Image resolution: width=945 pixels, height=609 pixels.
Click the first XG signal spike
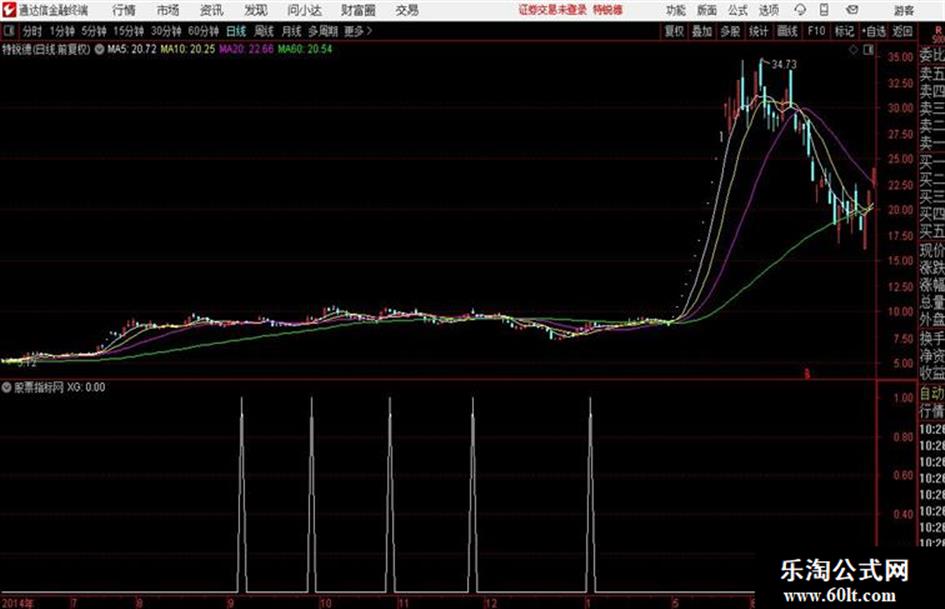coord(242,494)
